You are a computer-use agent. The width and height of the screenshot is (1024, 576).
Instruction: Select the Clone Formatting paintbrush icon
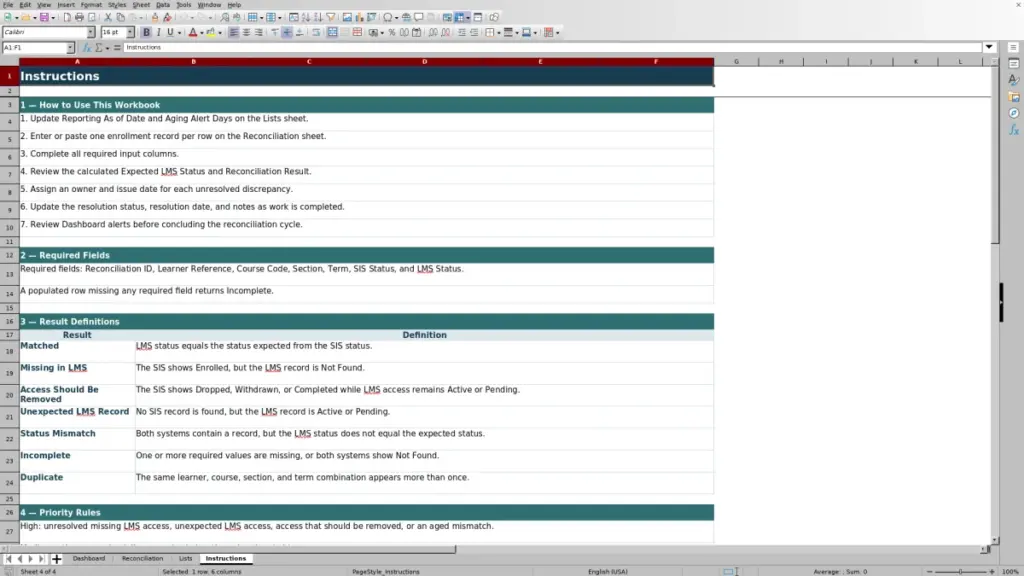tap(155, 17)
